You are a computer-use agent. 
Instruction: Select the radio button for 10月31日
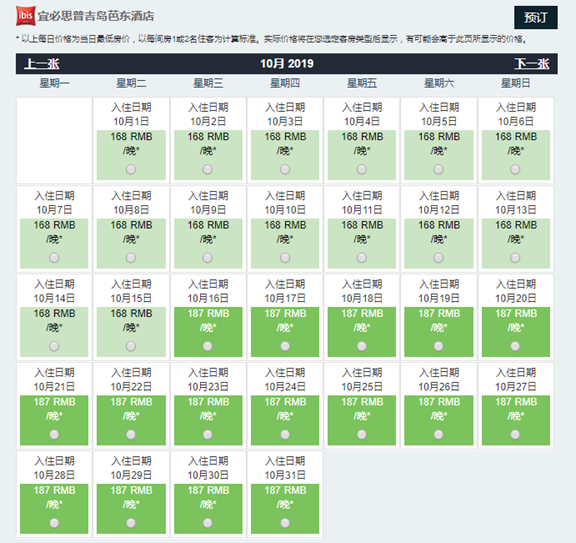(285, 523)
